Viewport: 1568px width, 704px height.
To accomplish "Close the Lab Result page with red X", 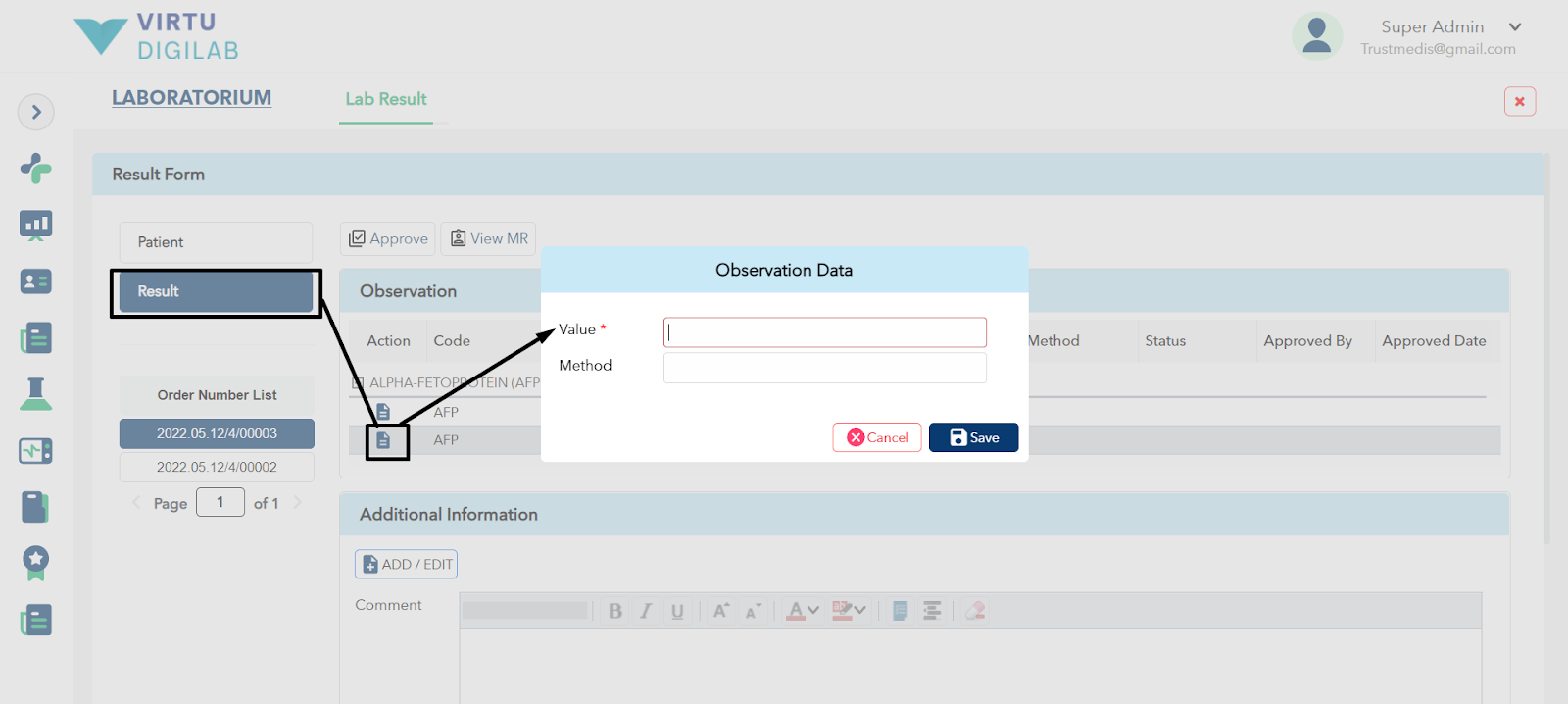I will [1520, 101].
